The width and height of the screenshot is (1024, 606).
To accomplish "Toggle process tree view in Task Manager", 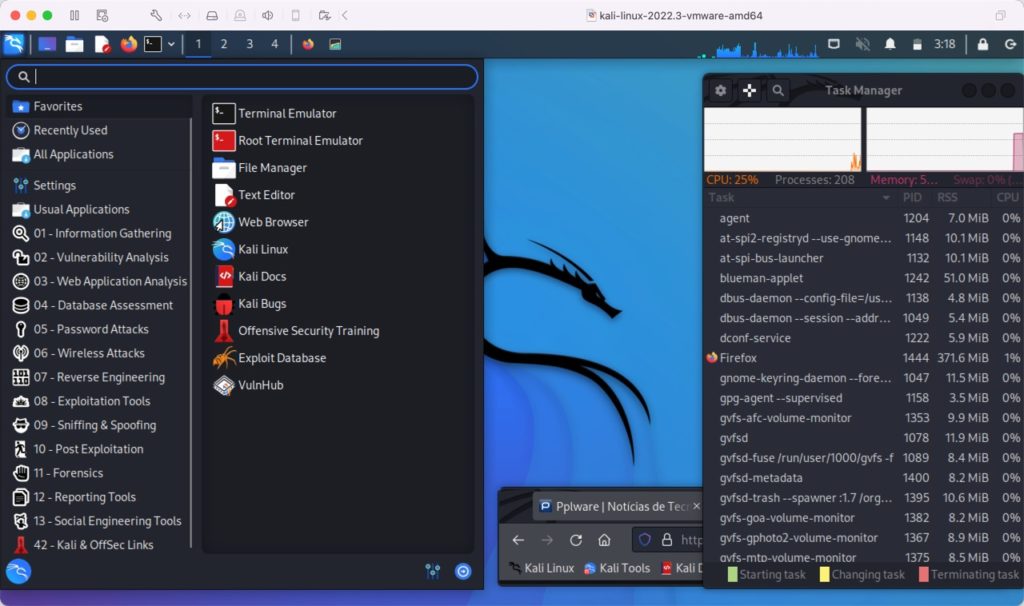I will point(747,90).
